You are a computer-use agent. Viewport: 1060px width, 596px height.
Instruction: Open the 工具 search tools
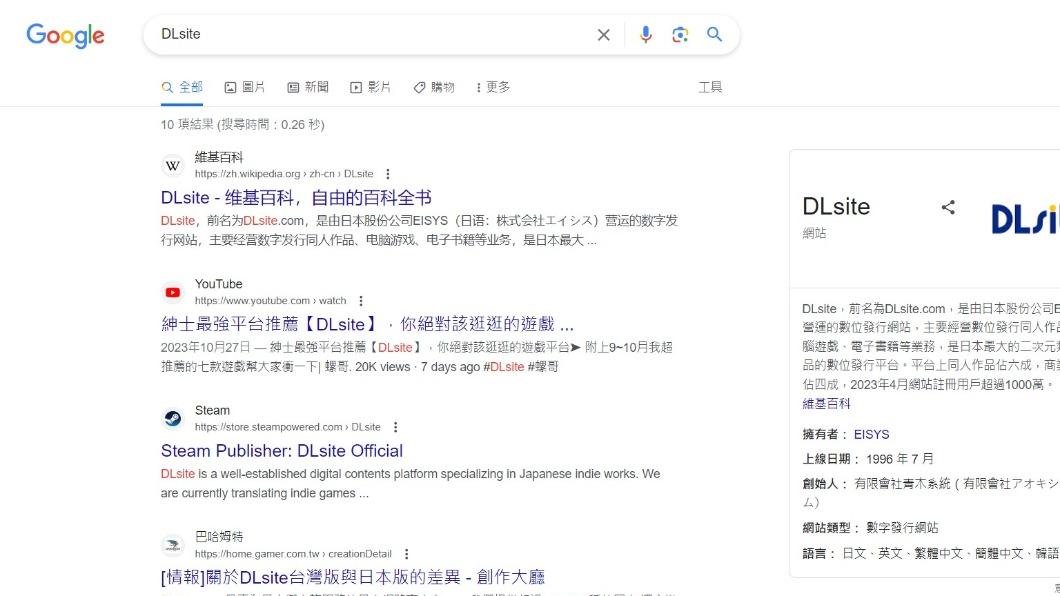(x=710, y=87)
